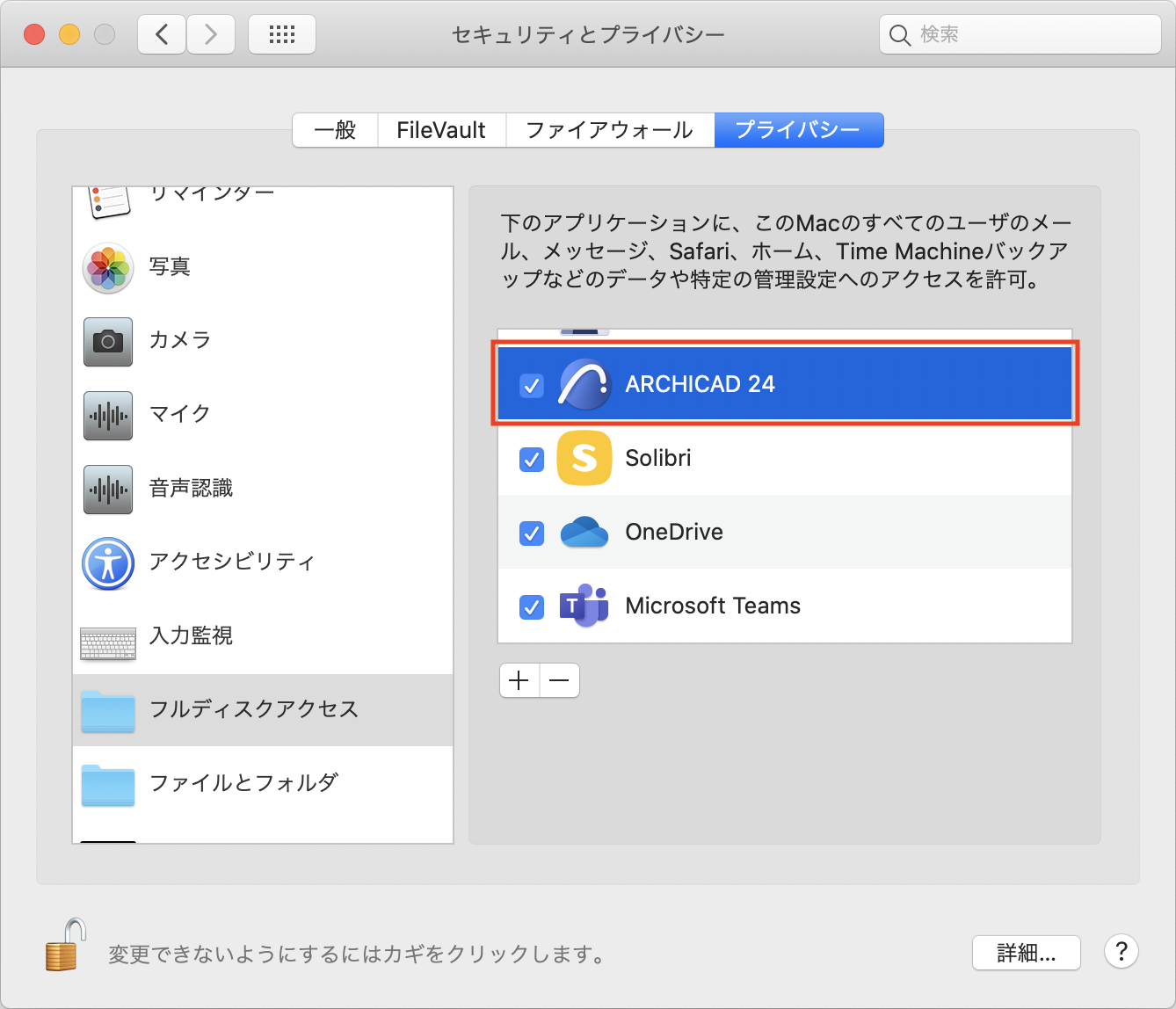Disable Solibri full disk access
The width and height of the screenshot is (1176, 1009).
pyautogui.click(x=530, y=458)
